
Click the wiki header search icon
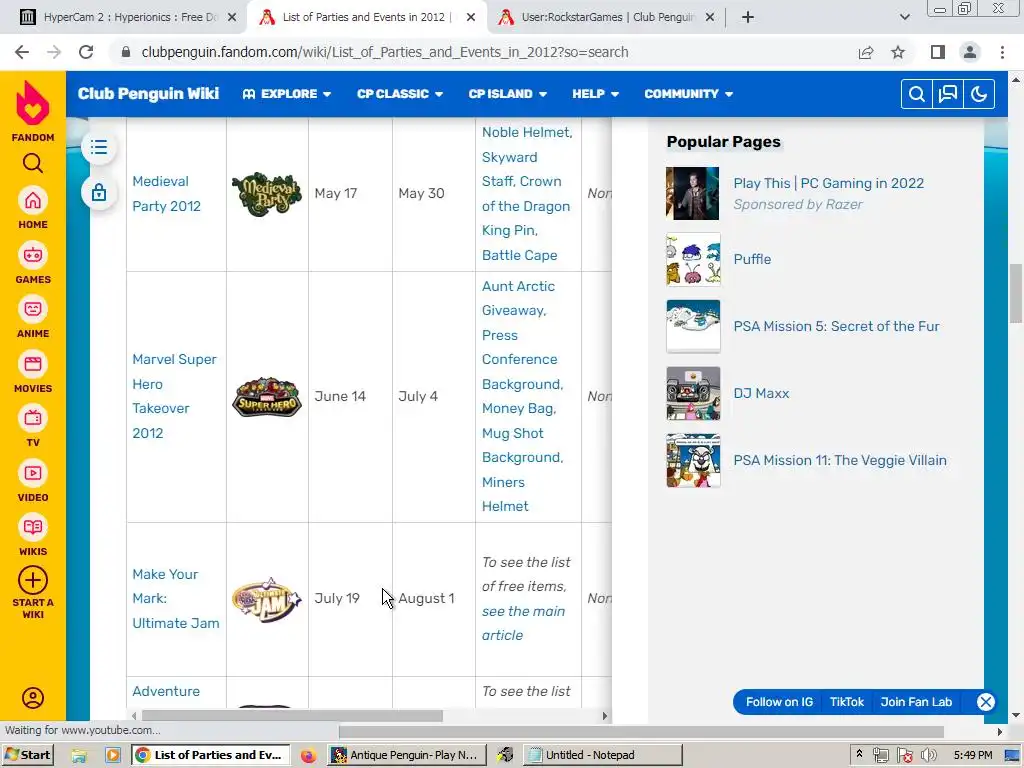[916, 94]
